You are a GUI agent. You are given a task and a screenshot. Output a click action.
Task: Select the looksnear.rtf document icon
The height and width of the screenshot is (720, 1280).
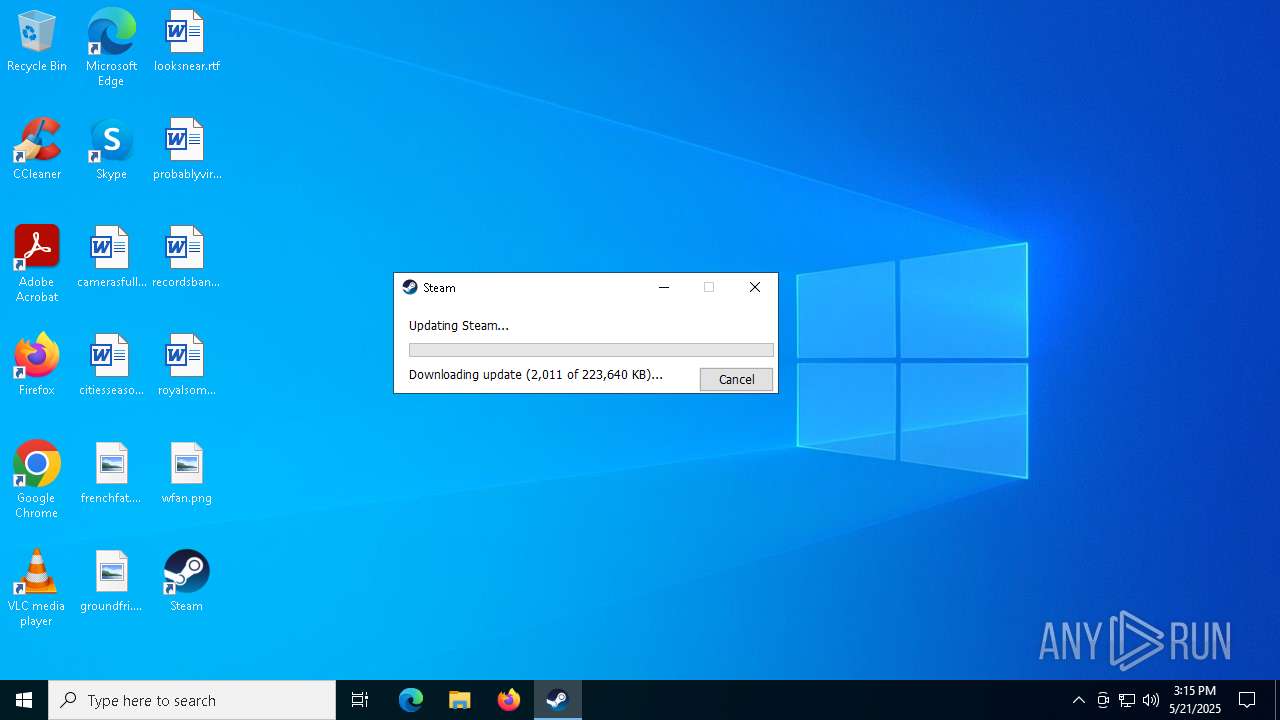[x=186, y=41]
